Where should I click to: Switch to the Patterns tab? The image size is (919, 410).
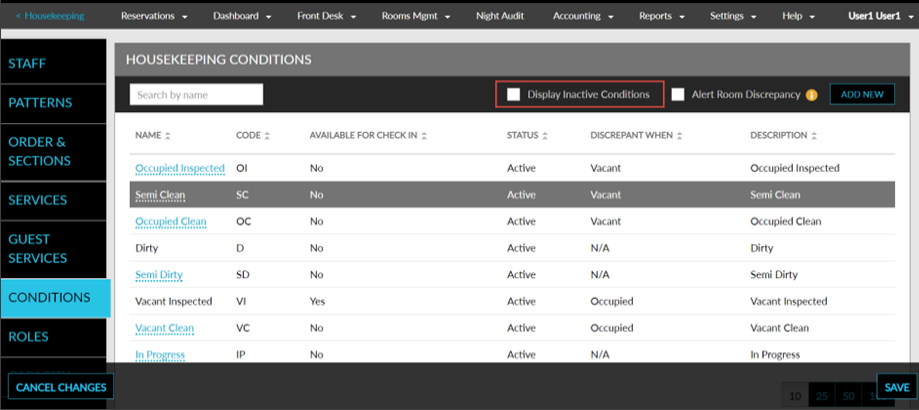point(53,102)
